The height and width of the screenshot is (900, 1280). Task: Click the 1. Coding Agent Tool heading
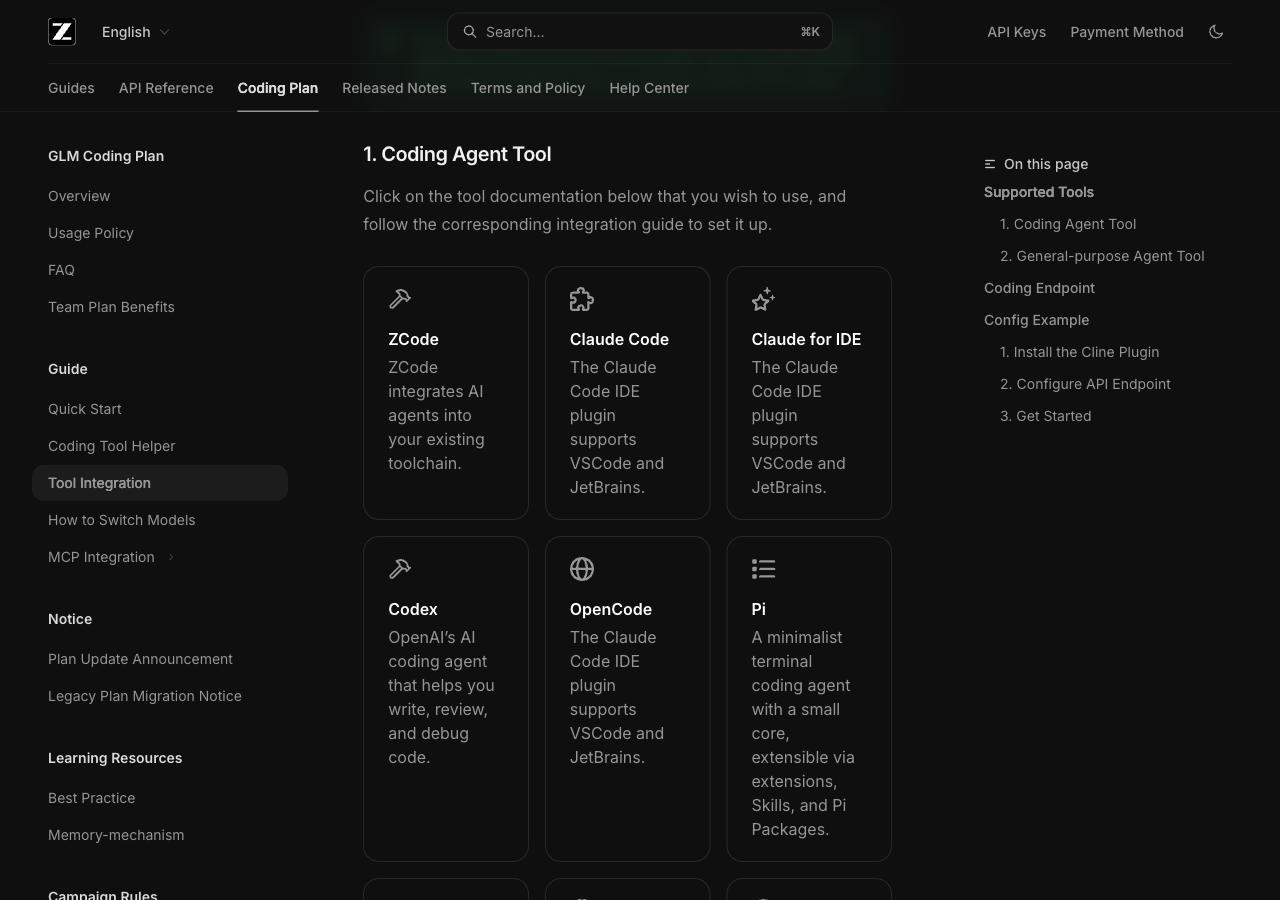[x=457, y=154]
